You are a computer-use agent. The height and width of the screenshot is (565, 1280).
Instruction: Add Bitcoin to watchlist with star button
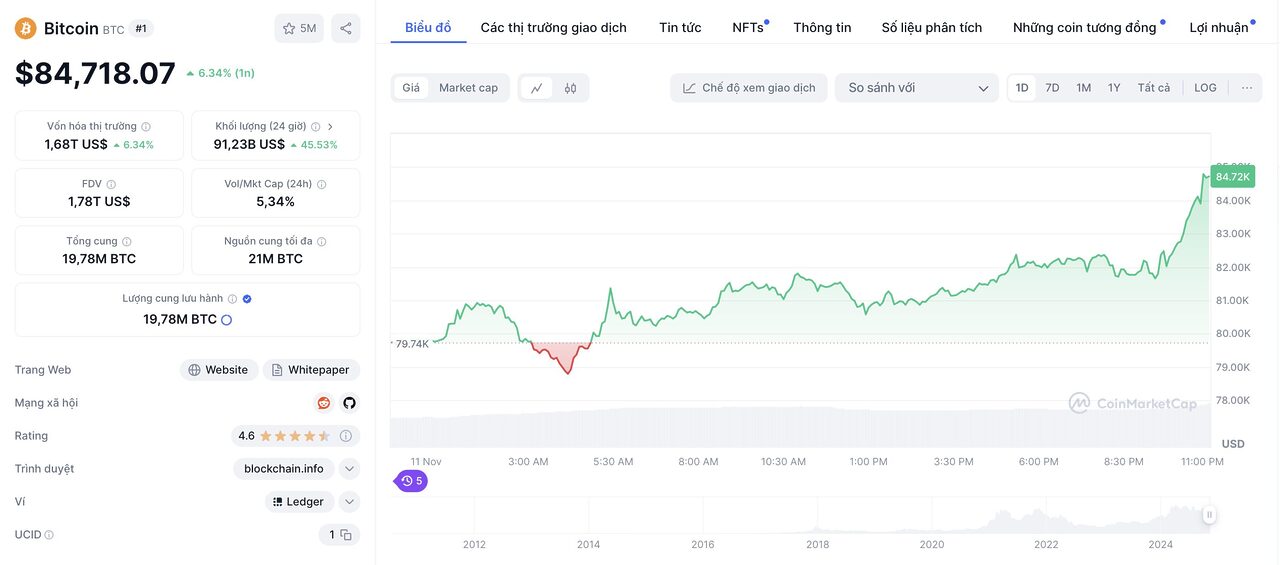click(x=299, y=28)
